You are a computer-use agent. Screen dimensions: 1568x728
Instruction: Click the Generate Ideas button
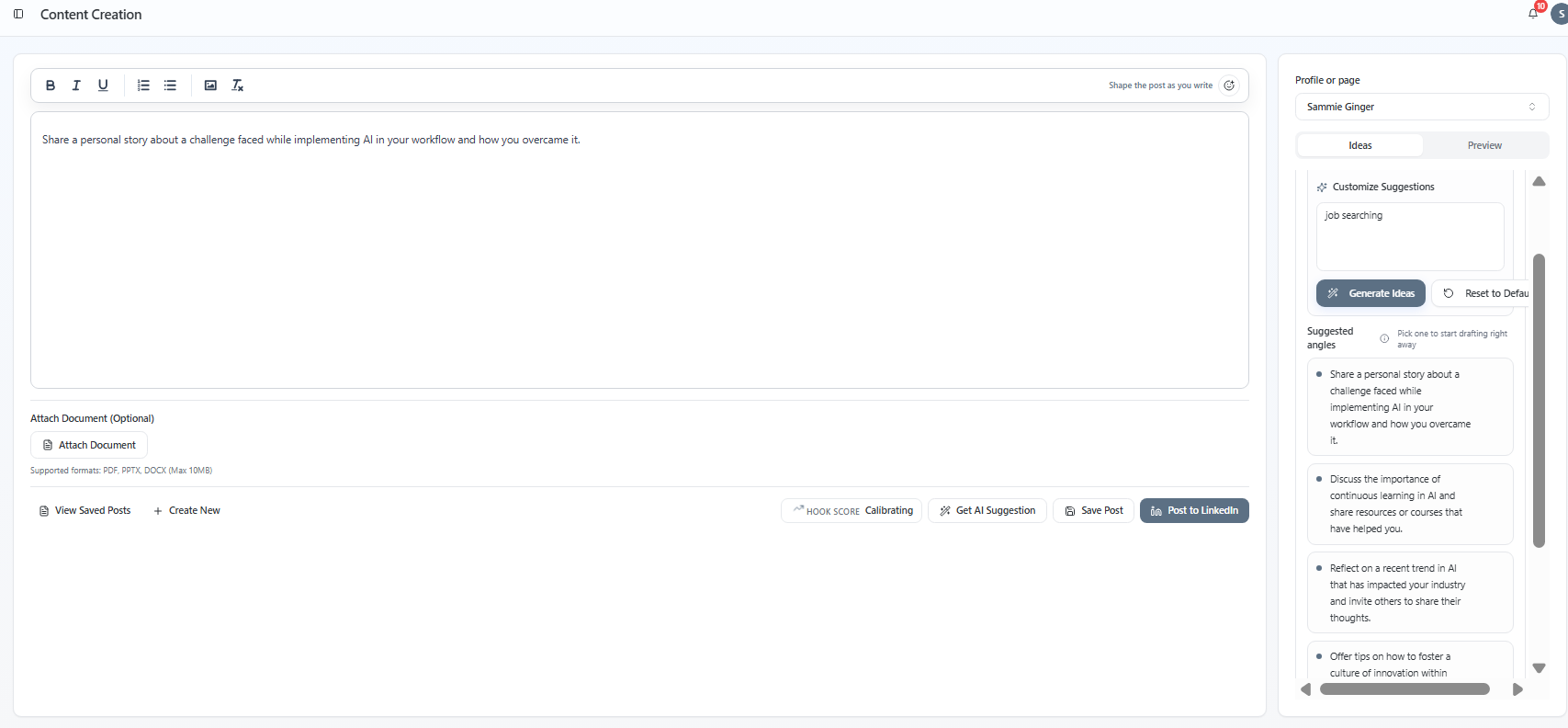(1371, 293)
